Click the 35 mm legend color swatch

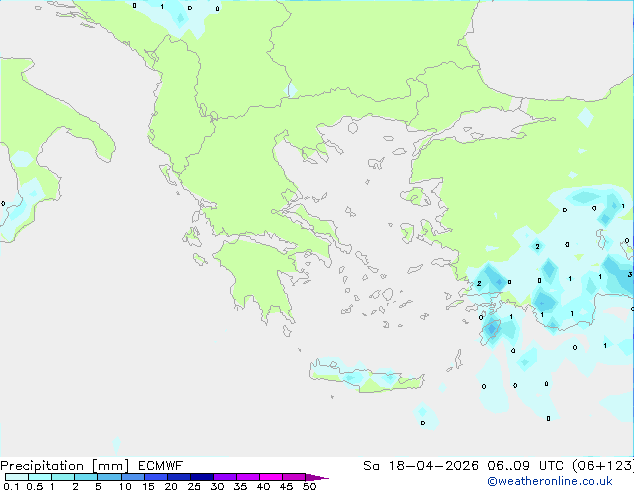247,477
